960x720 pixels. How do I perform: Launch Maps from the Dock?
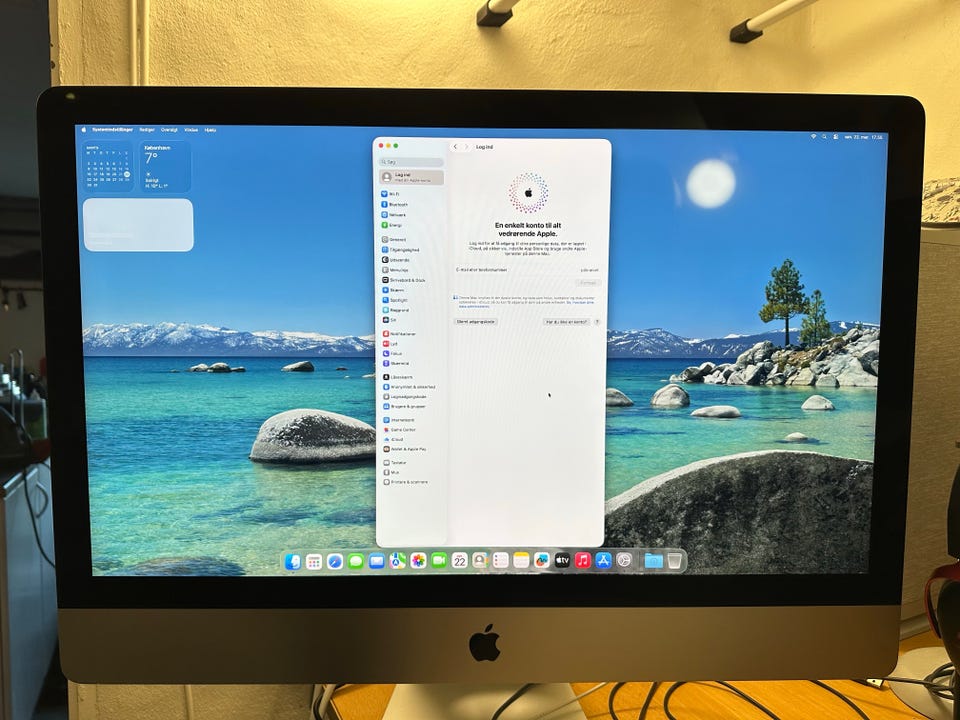tap(397, 561)
